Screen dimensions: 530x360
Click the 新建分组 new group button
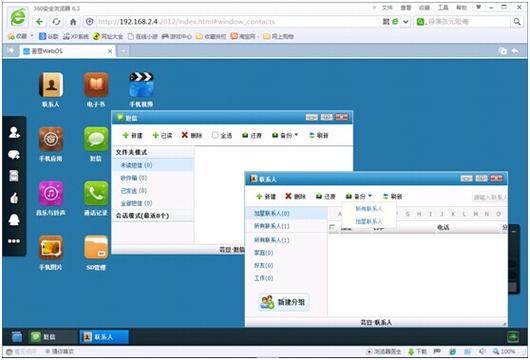point(284,302)
